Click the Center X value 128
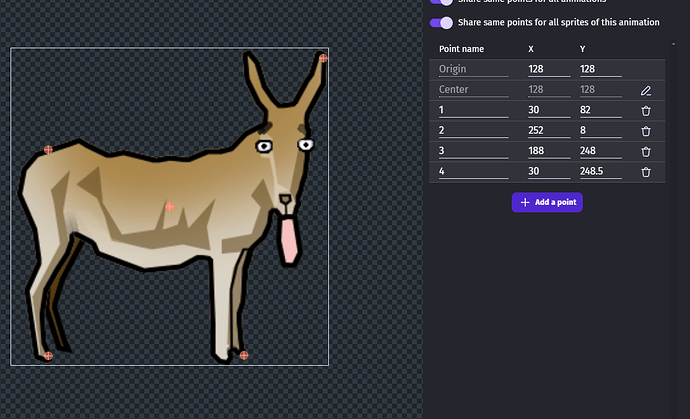690x419 pixels. coord(549,90)
